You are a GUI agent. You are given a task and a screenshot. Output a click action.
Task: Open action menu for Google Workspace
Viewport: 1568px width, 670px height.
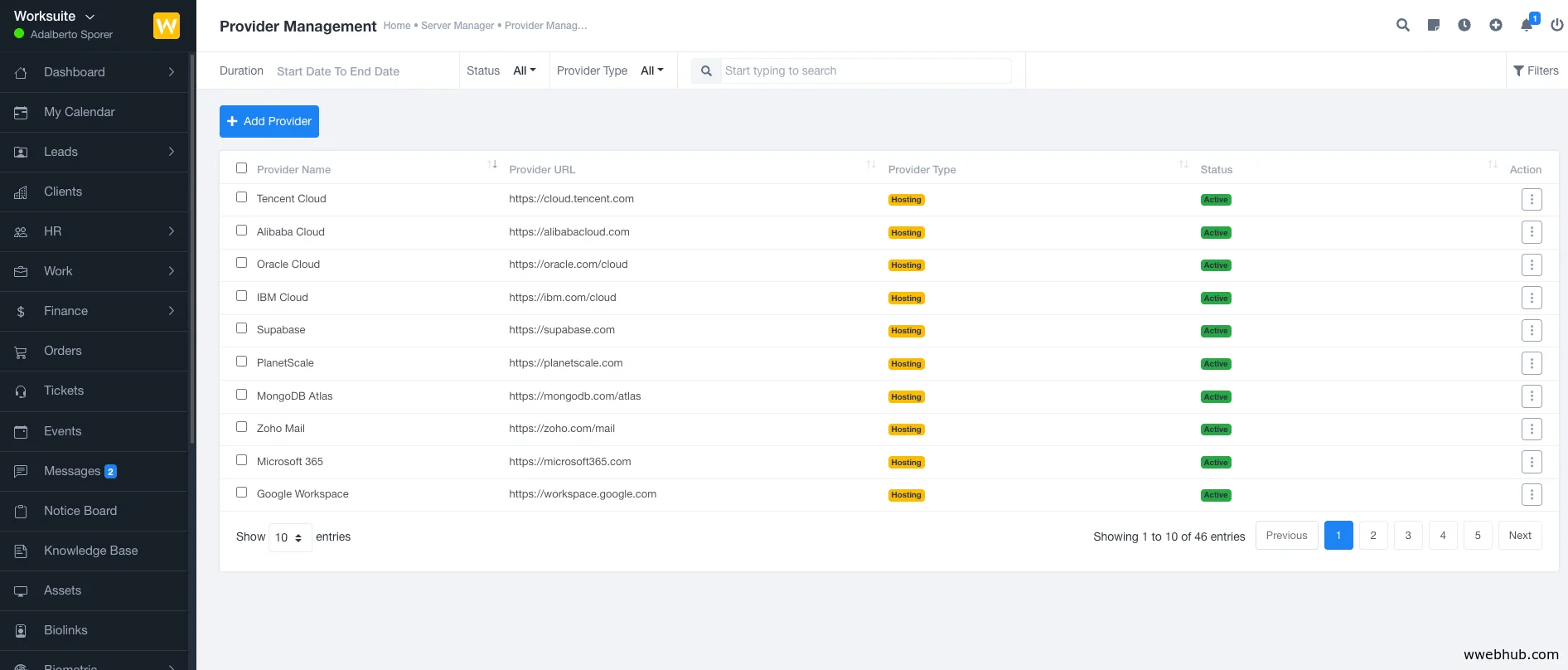pyautogui.click(x=1531, y=495)
